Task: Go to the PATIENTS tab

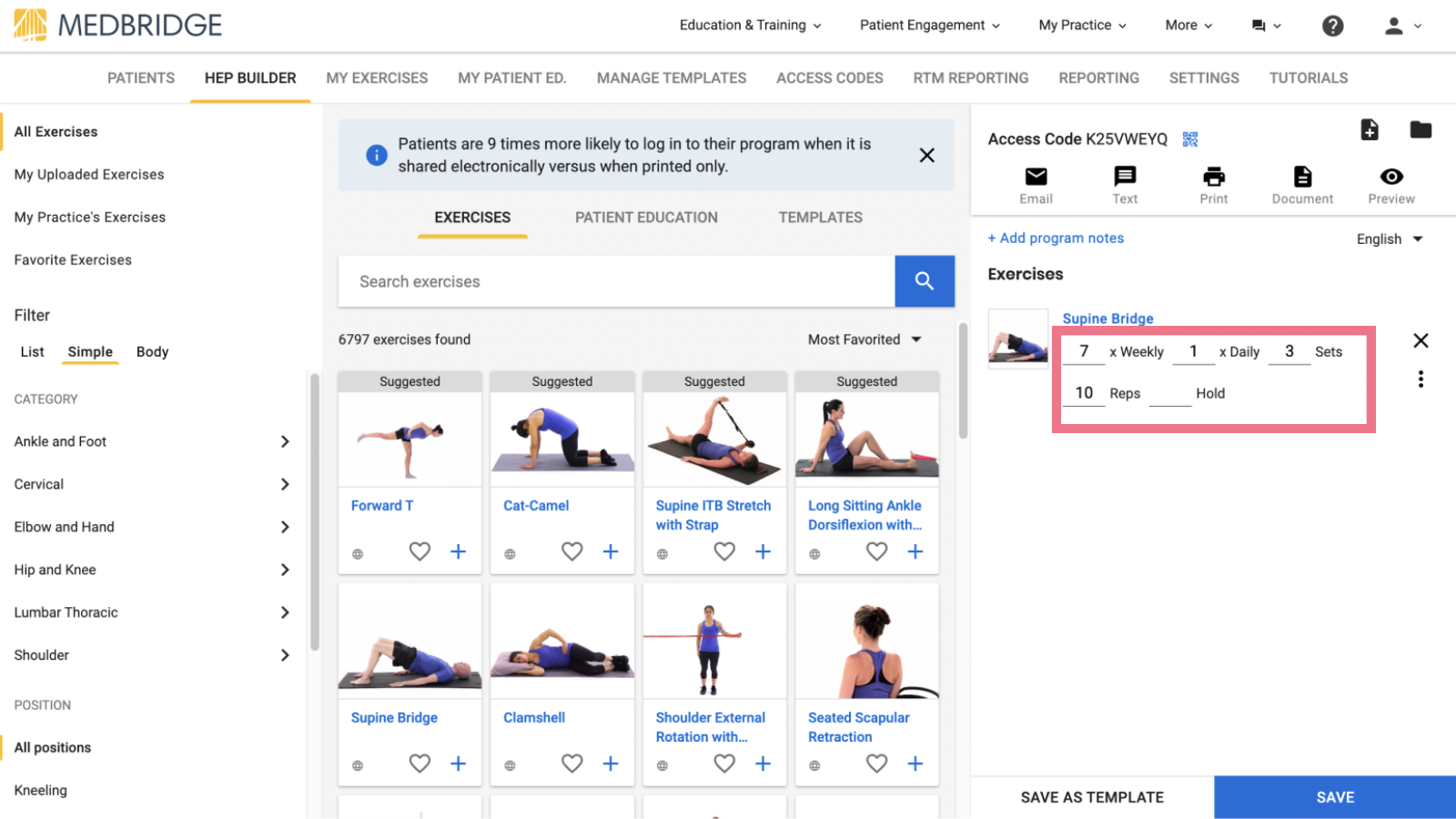Action: 141,78
